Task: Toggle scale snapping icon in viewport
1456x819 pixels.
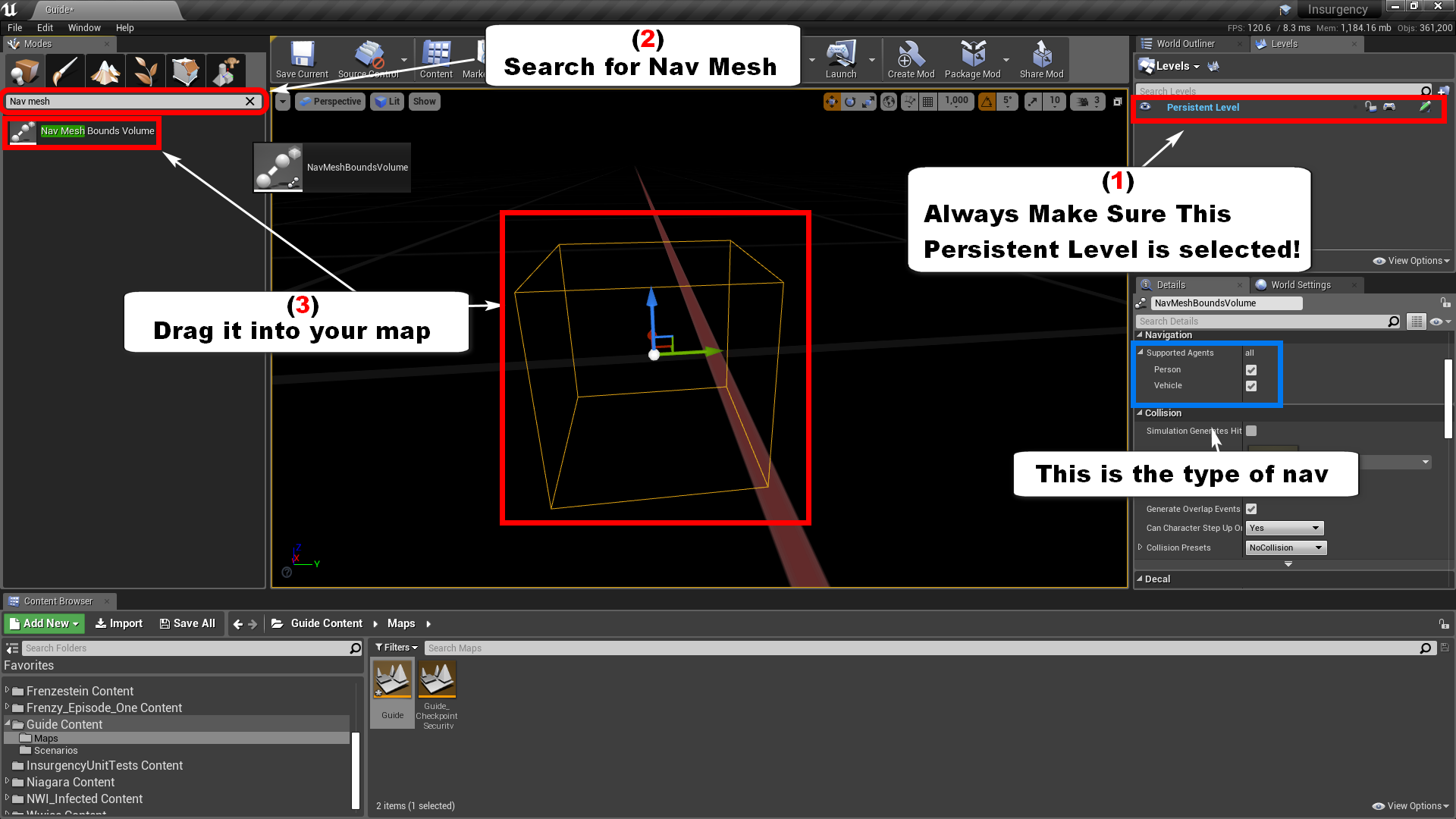Action: point(1033,102)
